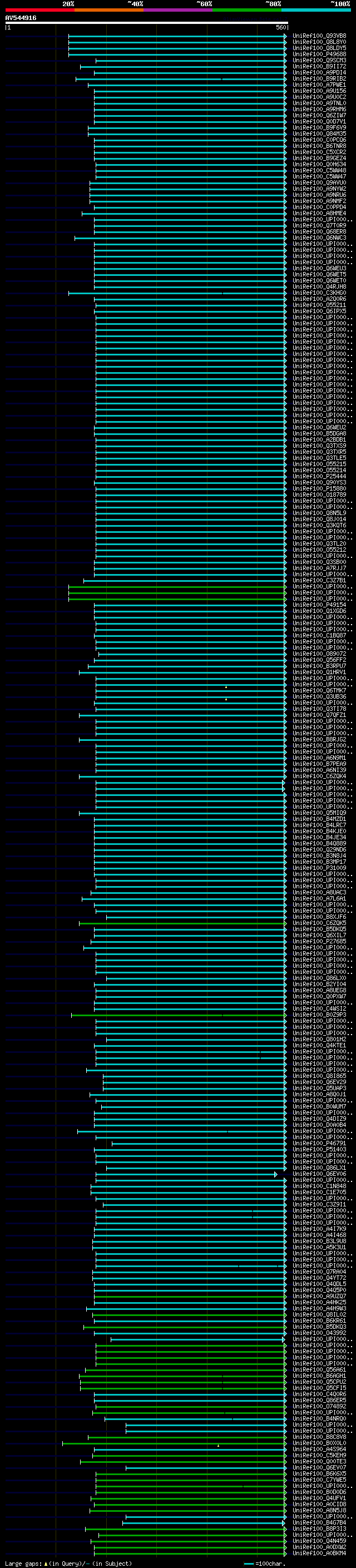Select hit label UniRef100_Q4RJH8
Image resolution: width=356 pixels, height=1568 pixels.
tap(319, 286)
